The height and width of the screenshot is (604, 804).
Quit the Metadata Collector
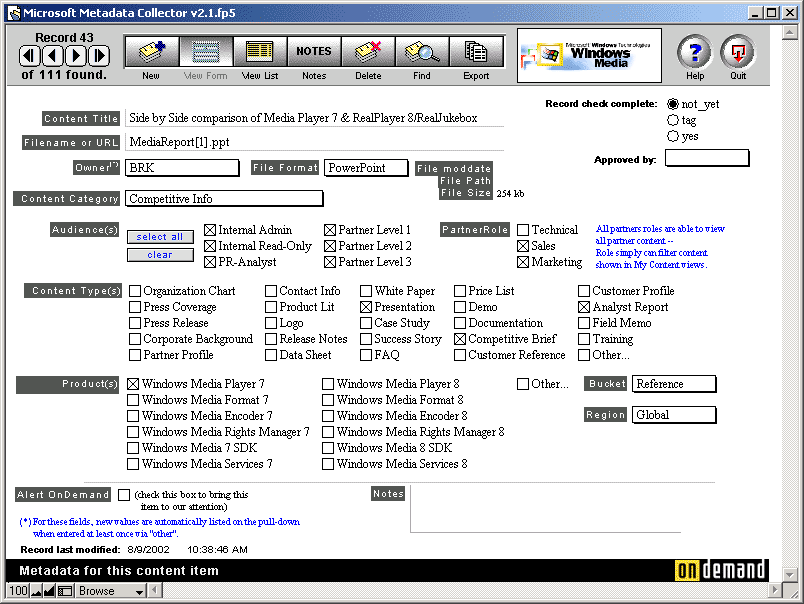click(x=738, y=52)
